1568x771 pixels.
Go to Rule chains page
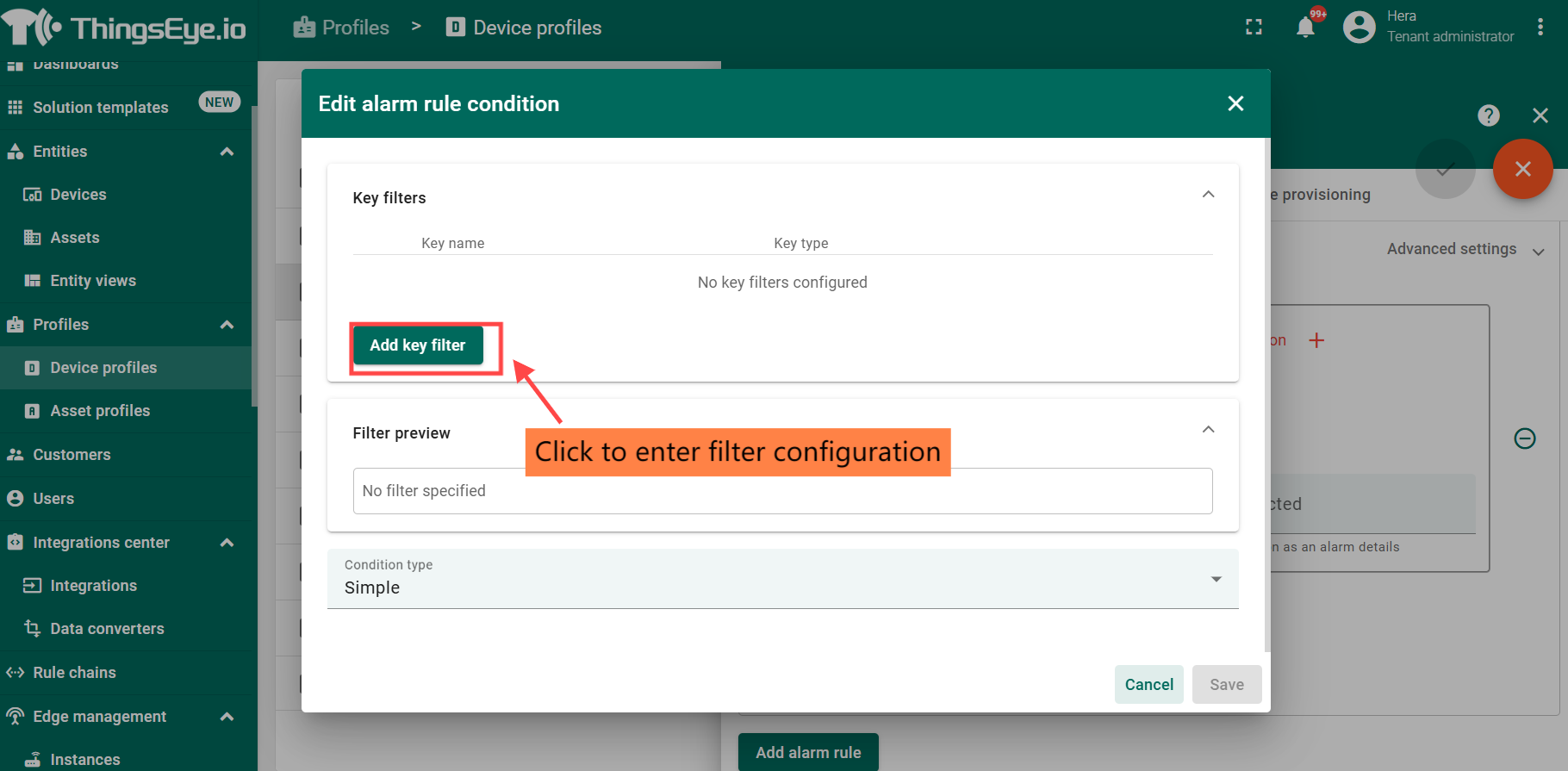coord(74,673)
